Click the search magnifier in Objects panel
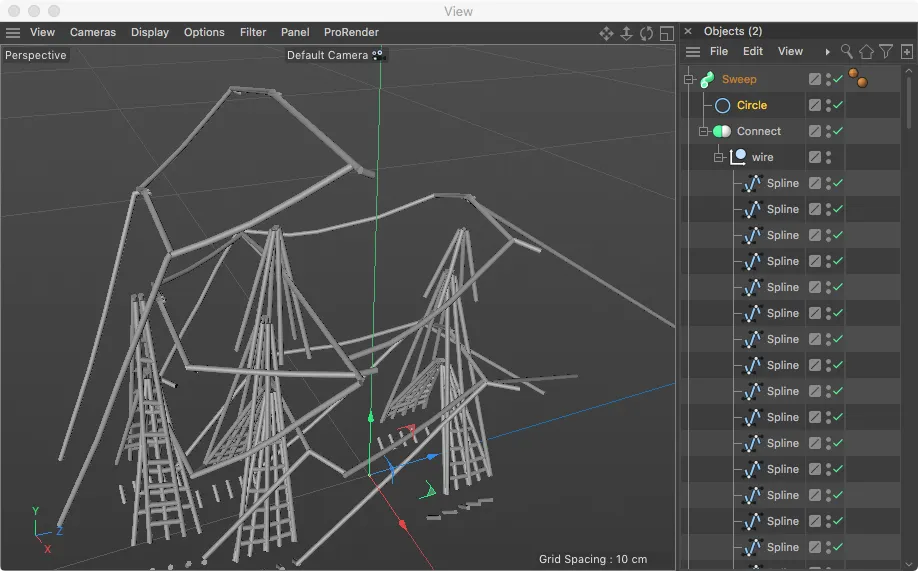This screenshot has width=918, height=571. coord(847,51)
